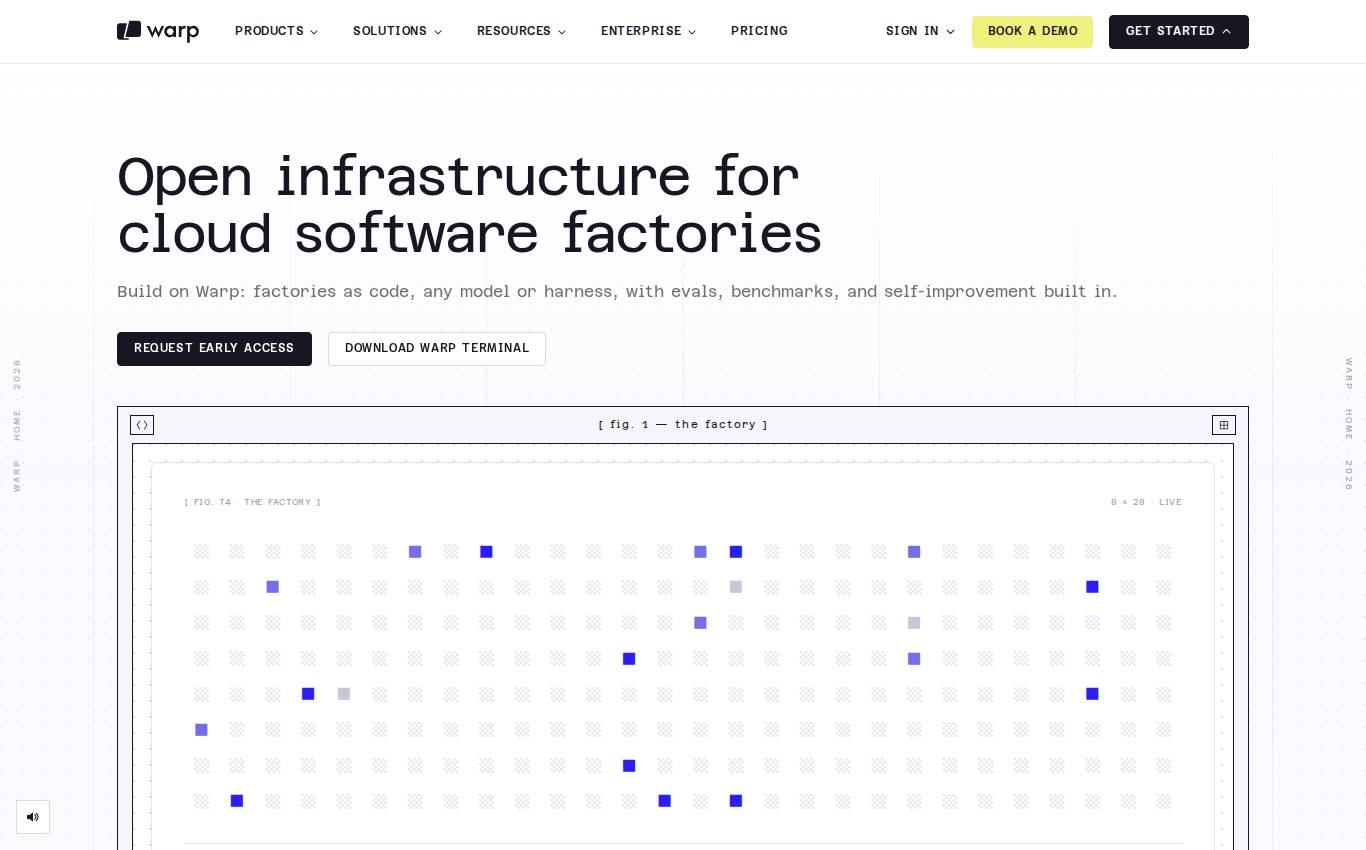Click Request Early Access
Screen dimensions: 1366x850
(x=214, y=349)
